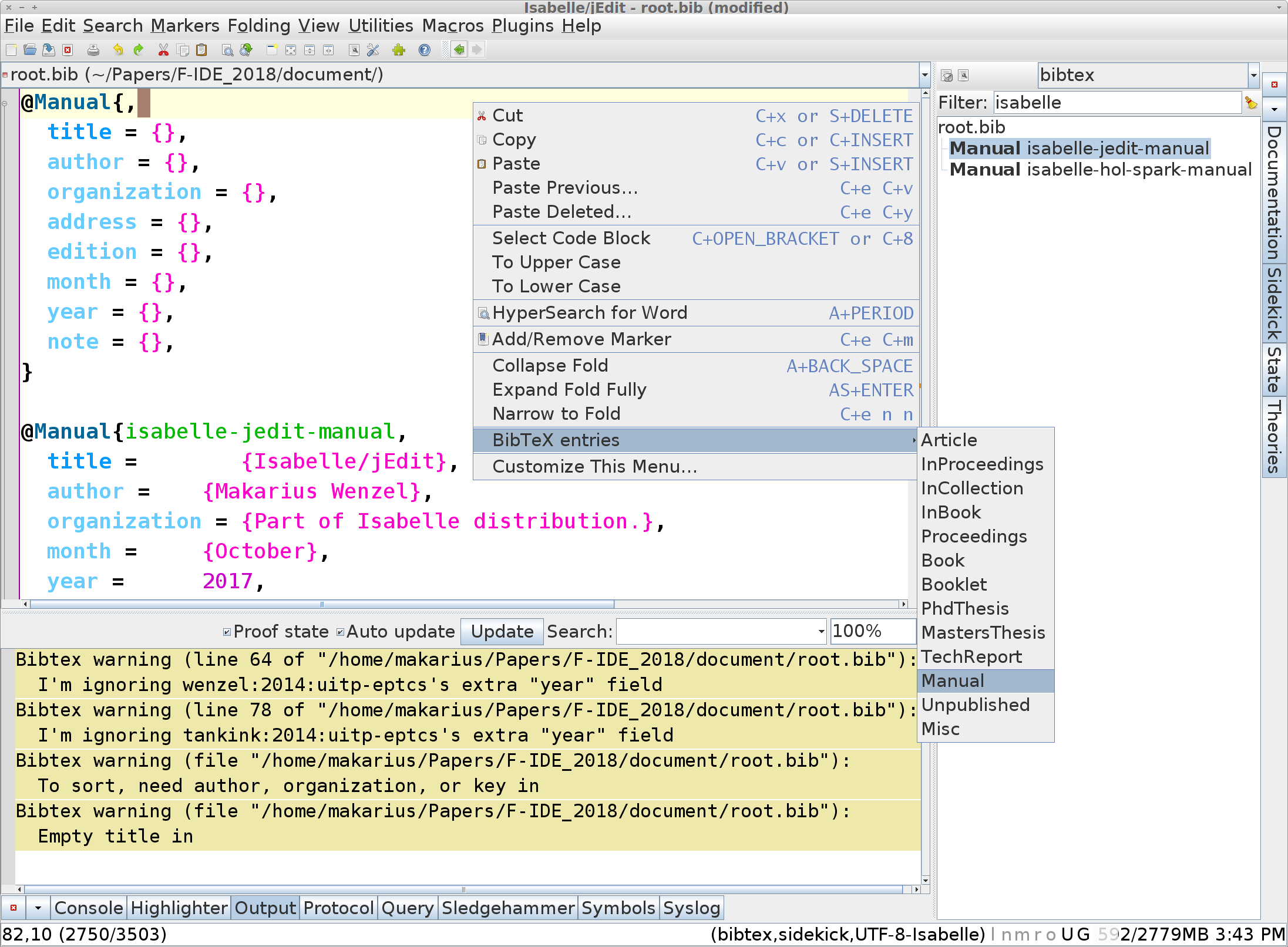Click the Sidekick Filter input field
The image size is (1288, 947).
[1117, 103]
